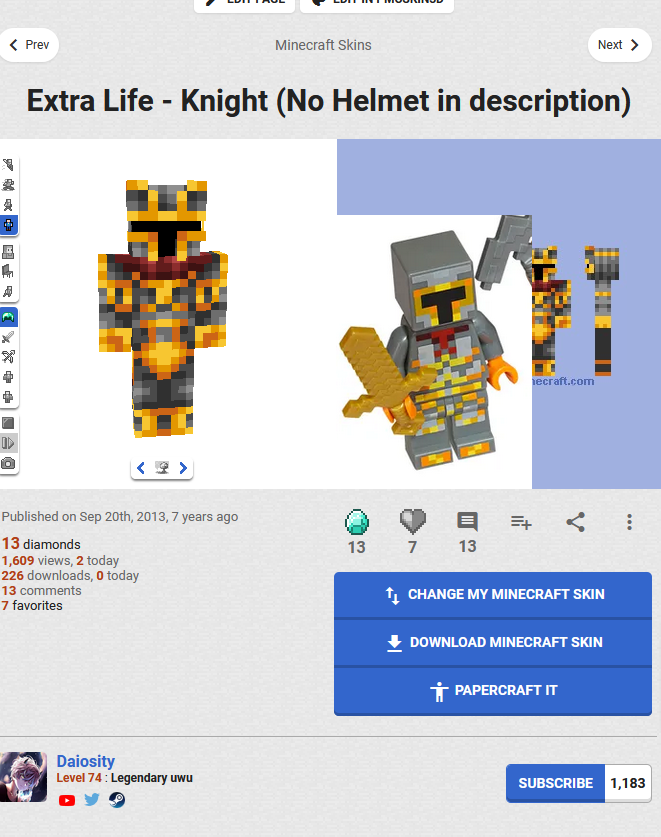The image size is (661, 837).
Task: Open the three-dot more options menu
Action: [629, 522]
